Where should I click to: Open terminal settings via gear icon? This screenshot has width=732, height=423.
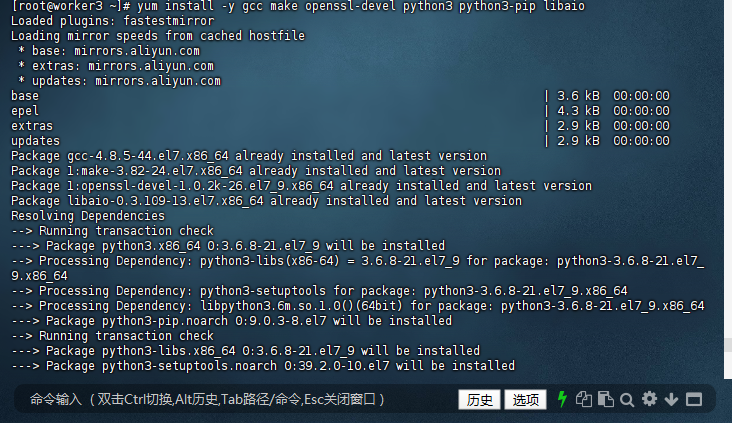click(649, 399)
